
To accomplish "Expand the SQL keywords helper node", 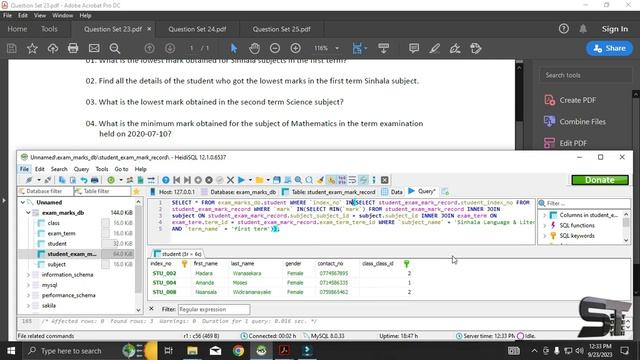I will pyautogui.click(x=544, y=236).
